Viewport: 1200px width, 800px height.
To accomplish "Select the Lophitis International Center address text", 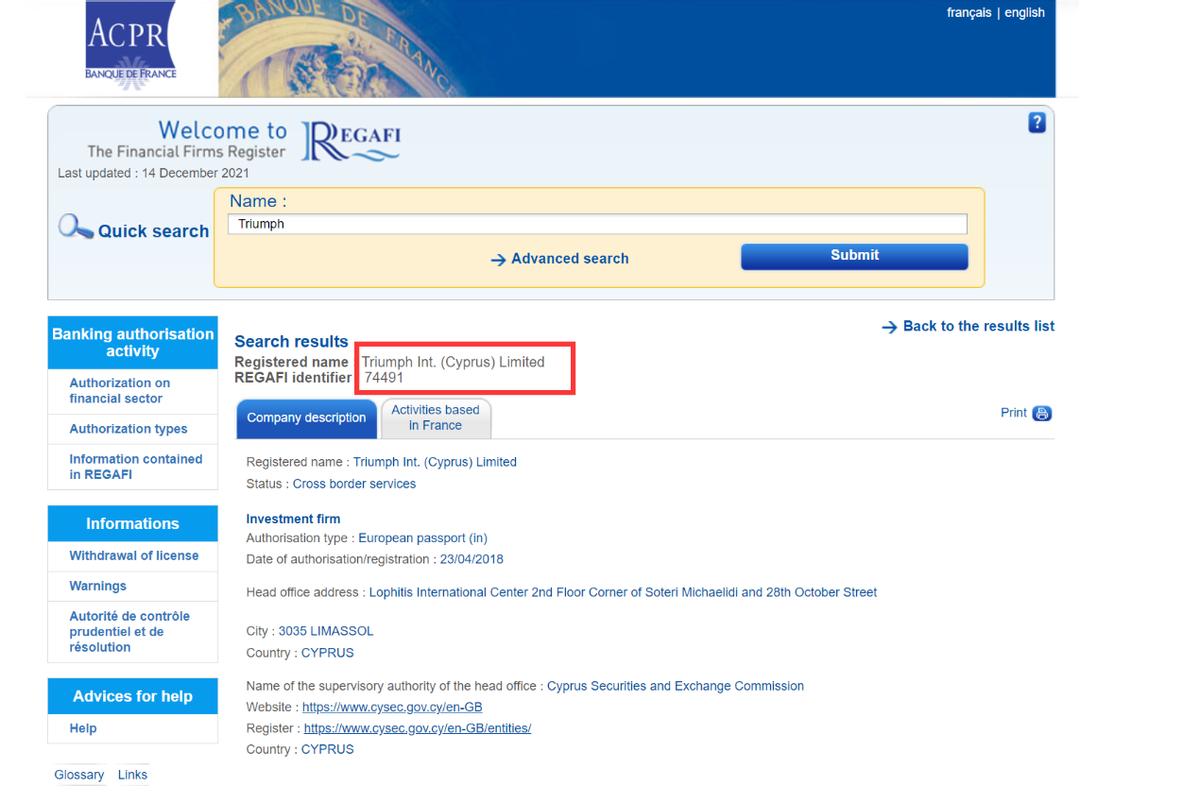I will coord(623,593).
